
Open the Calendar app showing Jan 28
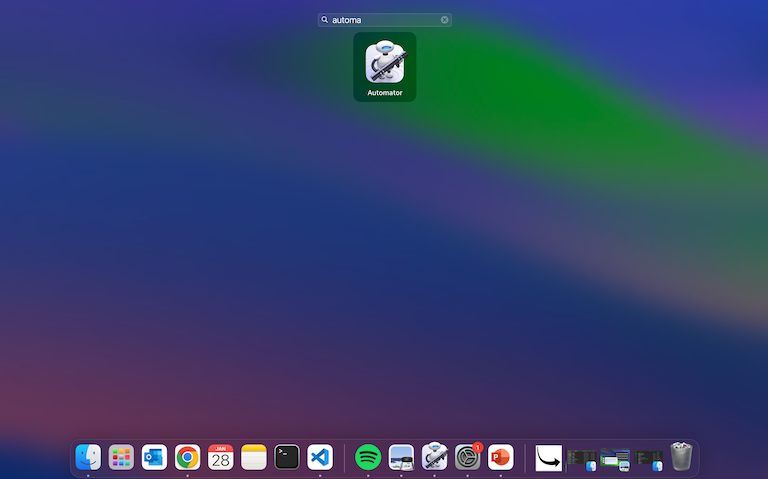click(220, 457)
